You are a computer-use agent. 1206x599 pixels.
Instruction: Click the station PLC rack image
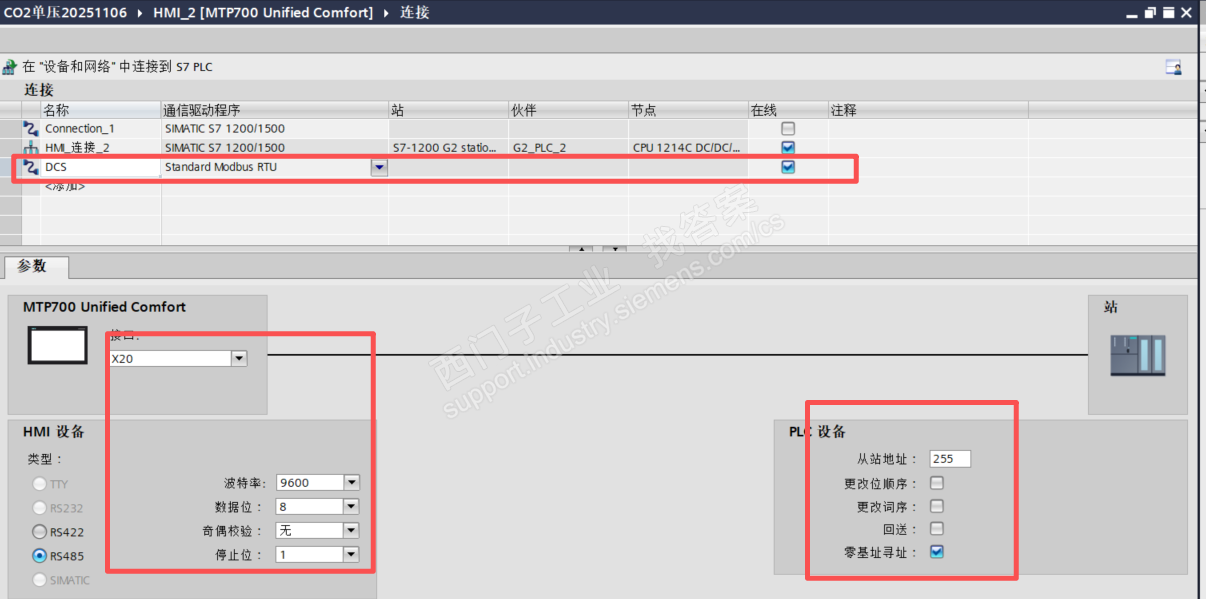click(x=1138, y=356)
